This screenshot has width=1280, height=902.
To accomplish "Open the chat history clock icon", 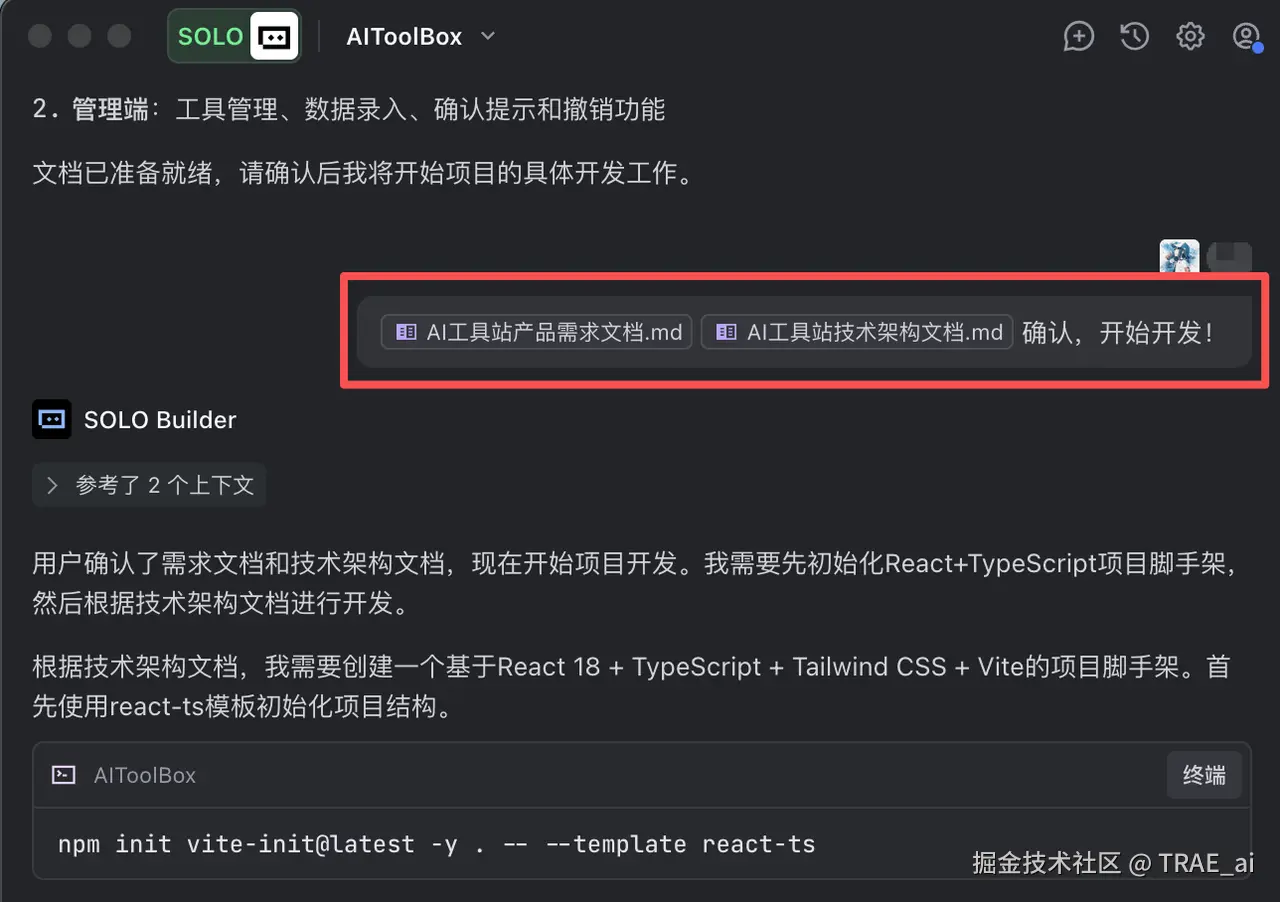I will 1134,37.
